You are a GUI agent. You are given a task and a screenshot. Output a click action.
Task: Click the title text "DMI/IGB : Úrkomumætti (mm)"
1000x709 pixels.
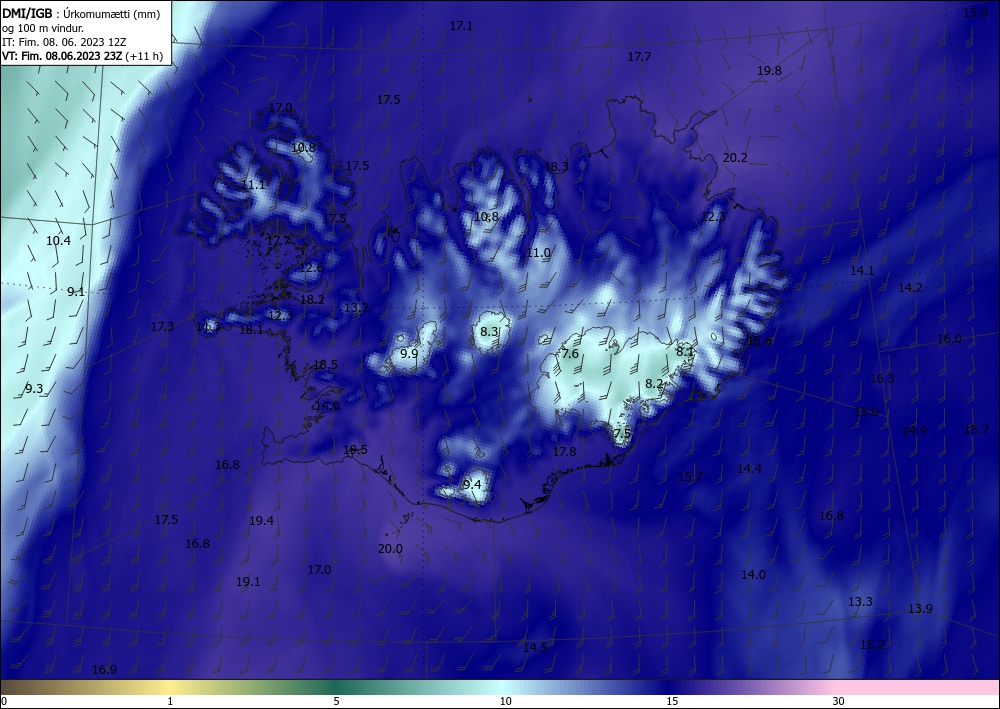coord(81,14)
